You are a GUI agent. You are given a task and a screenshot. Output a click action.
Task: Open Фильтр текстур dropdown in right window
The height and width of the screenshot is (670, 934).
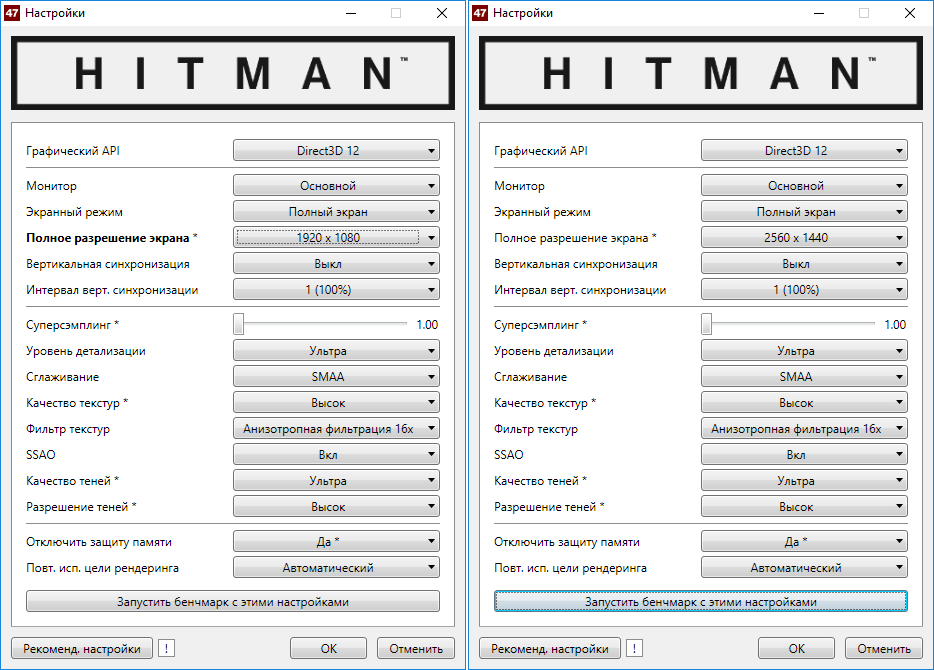(x=805, y=429)
